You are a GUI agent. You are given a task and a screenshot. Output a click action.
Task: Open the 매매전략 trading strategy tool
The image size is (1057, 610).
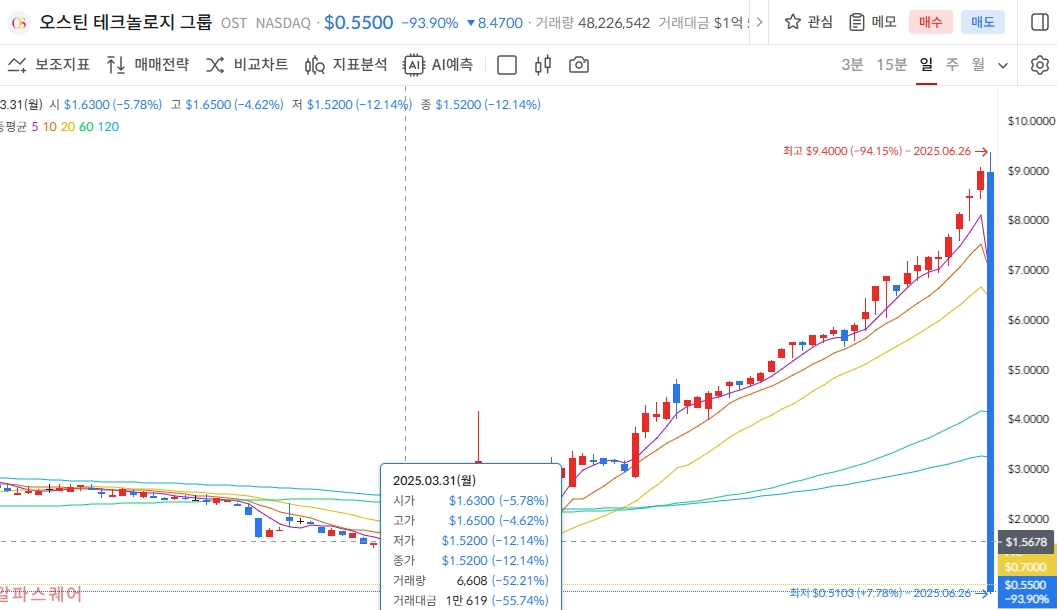pos(148,65)
